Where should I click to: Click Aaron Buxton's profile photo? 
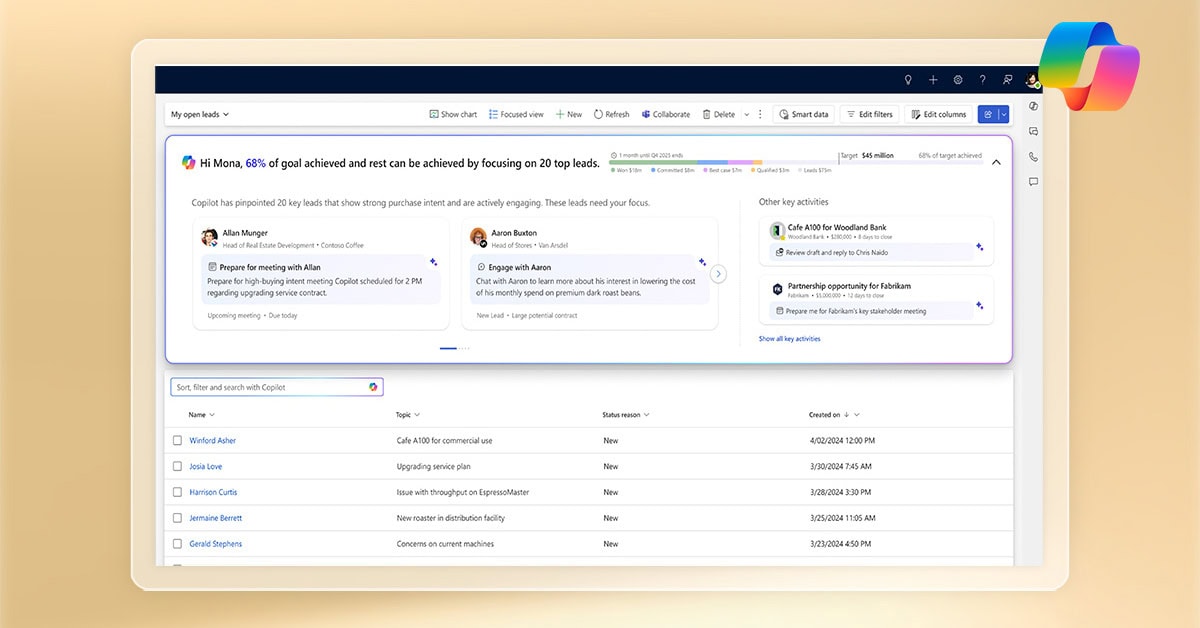point(479,238)
